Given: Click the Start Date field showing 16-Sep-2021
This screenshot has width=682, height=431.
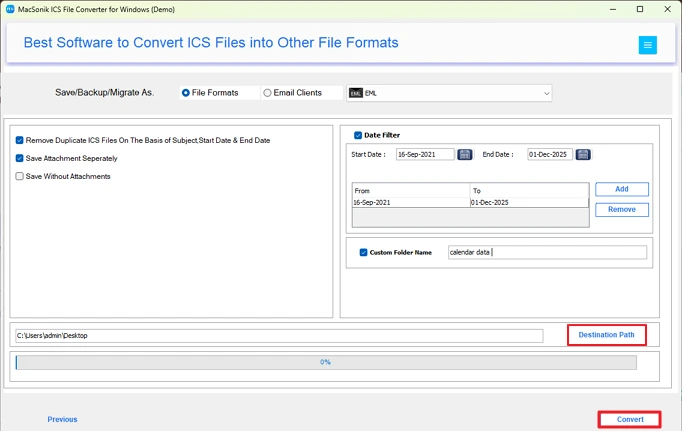Looking at the screenshot, I should coord(425,154).
